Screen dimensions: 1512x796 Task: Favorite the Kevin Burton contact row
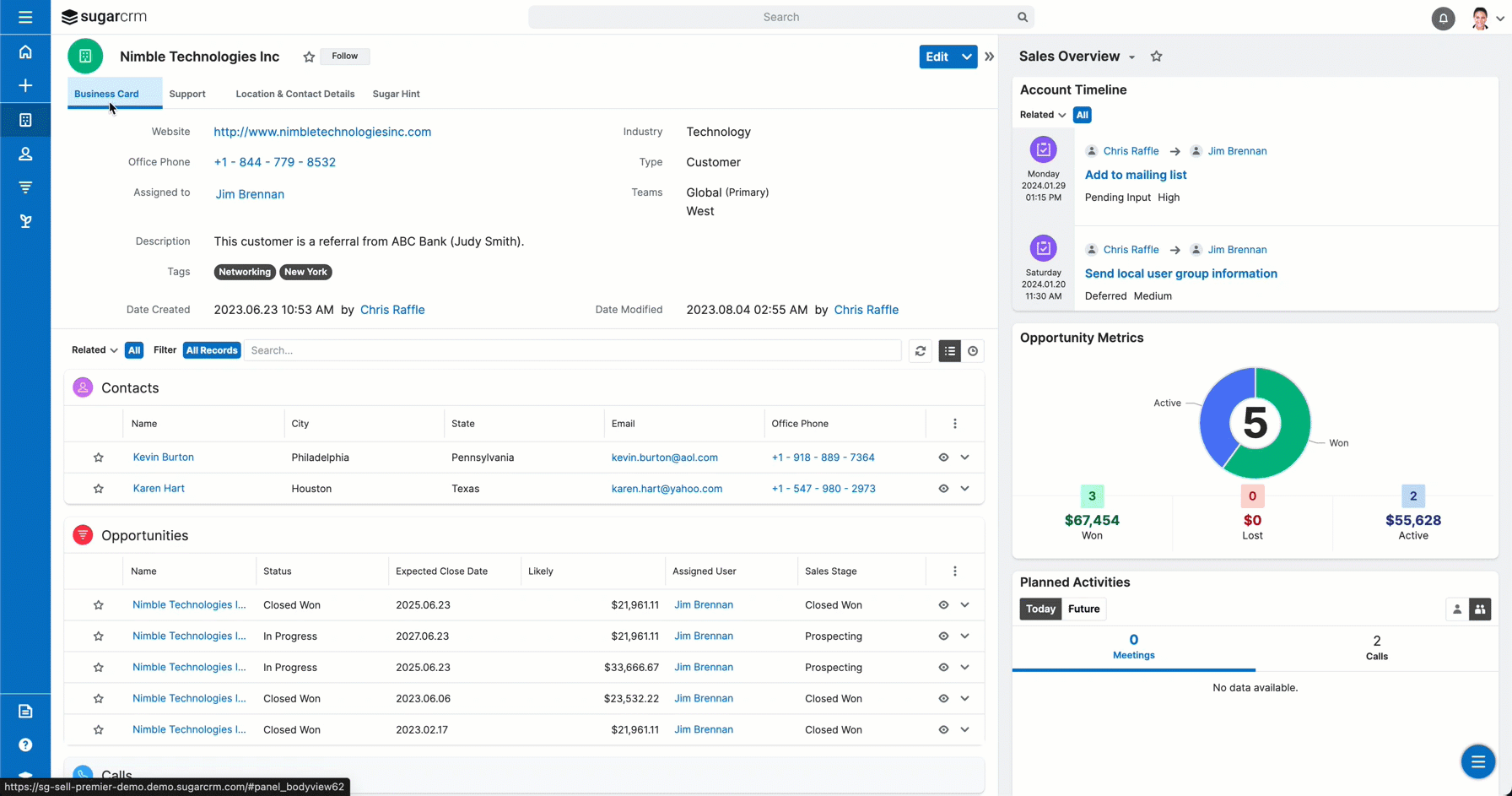(99, 458)
